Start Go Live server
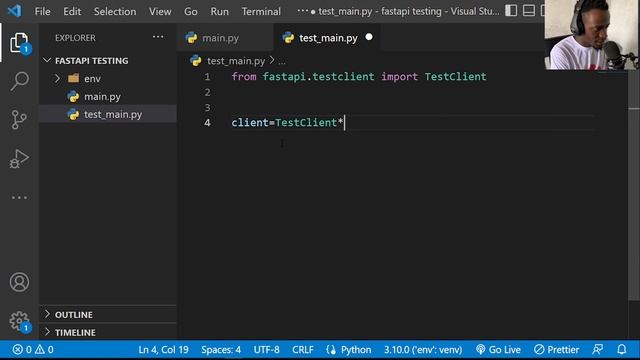This screenshot has height=360, width=640. tap(498, 350)
